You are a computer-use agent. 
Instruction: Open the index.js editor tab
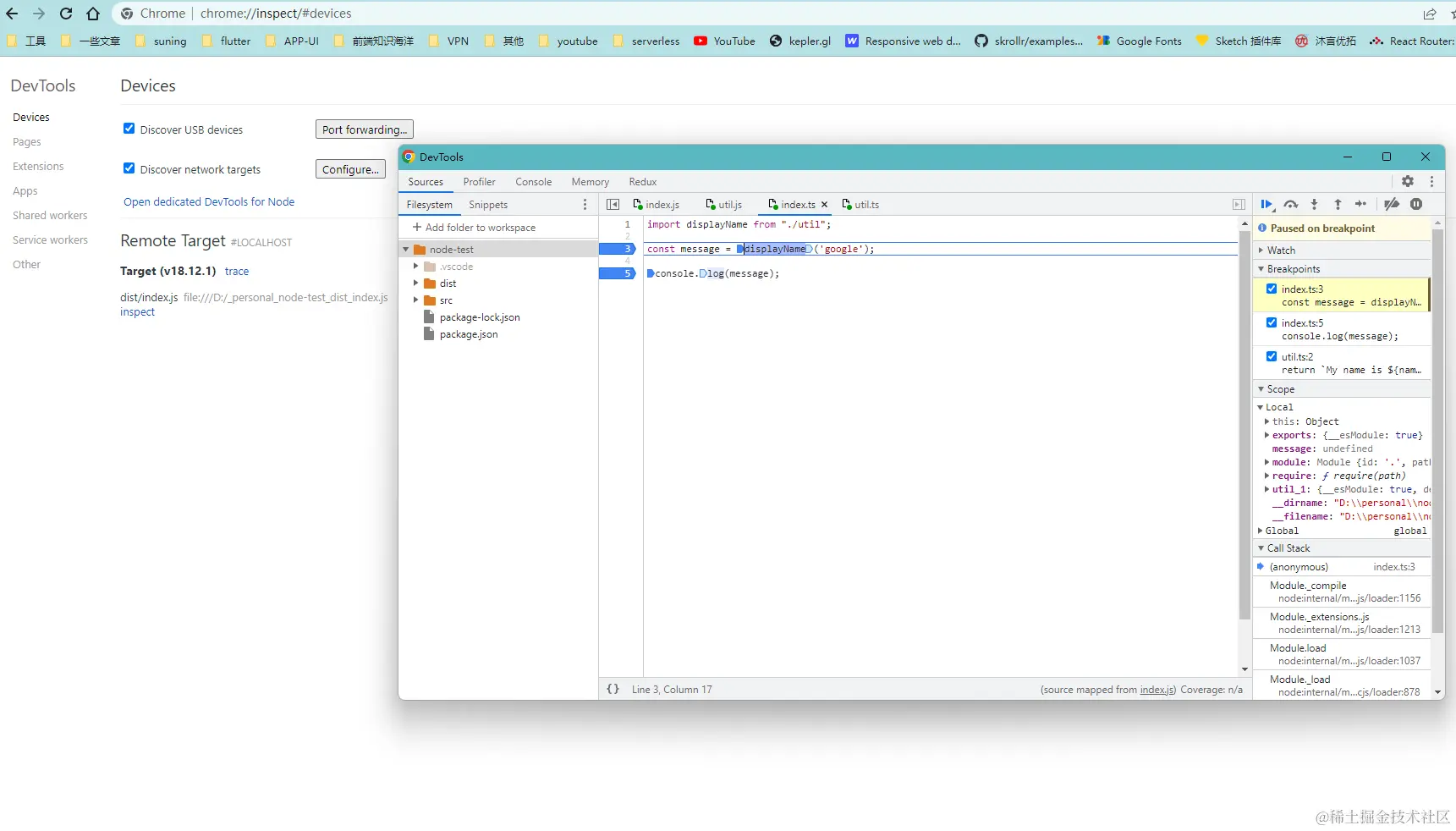coord(657,205)
